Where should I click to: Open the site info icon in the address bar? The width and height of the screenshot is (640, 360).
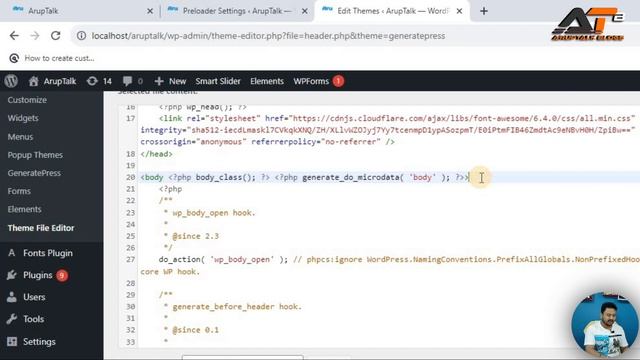click(x=82, y=36)
